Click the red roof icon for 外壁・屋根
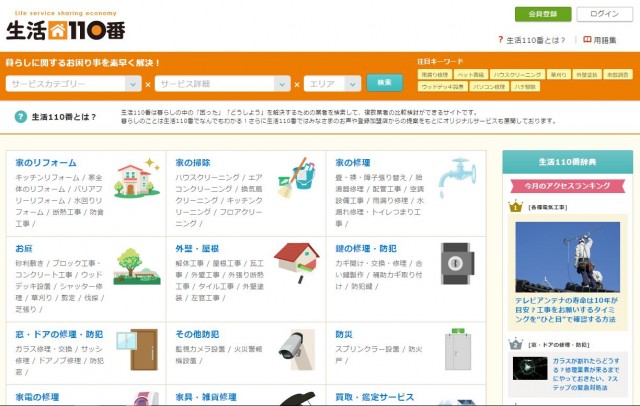This screenshot has height=406, width=640. (296, 263)
